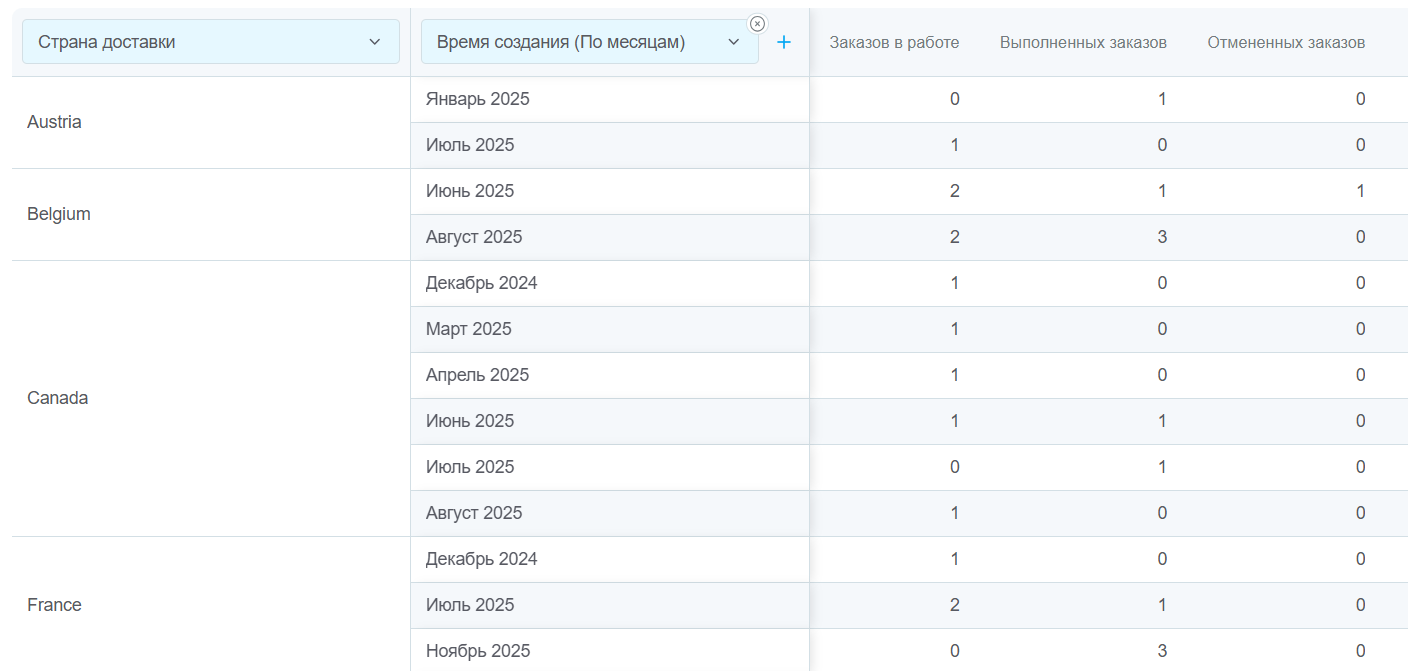Add a new grouping with plus icon
This screenshot has height=671, width=1408.
coord(784,42)
